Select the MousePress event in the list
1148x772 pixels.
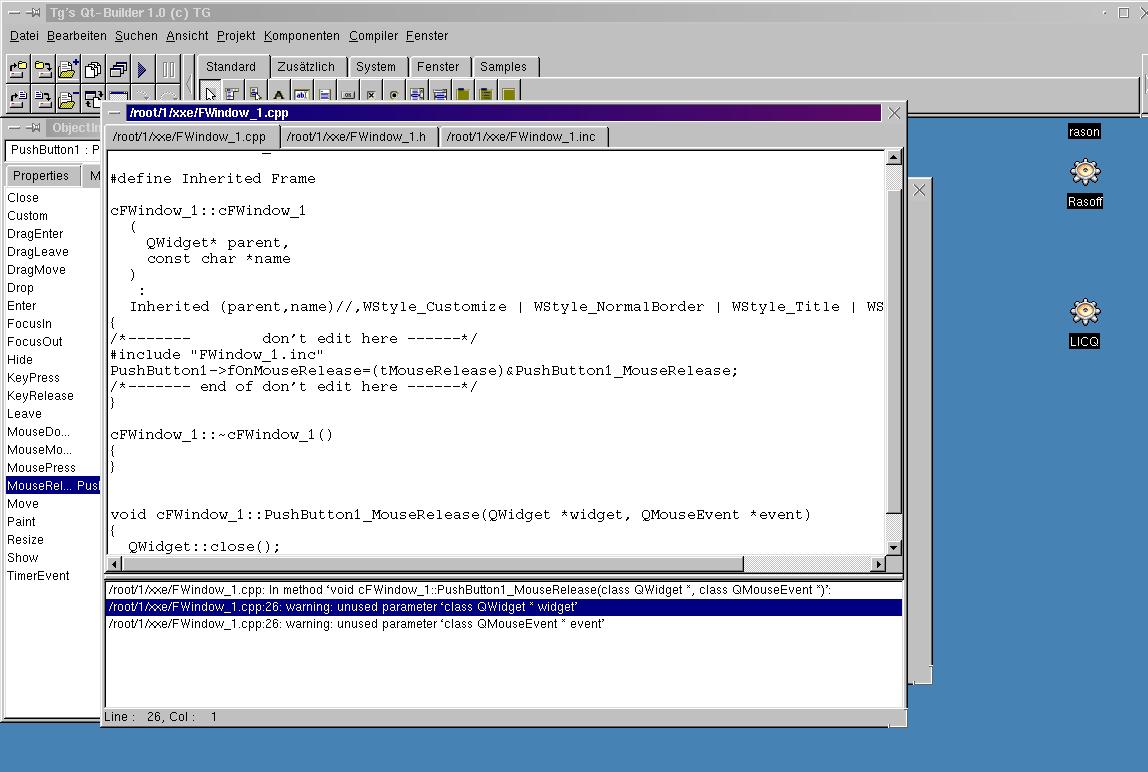(x=41, y=468)
